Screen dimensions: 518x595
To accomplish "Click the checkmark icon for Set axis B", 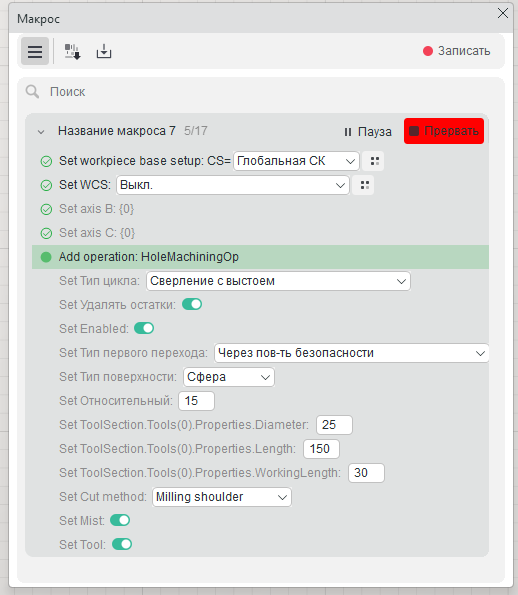I will 46,209.
